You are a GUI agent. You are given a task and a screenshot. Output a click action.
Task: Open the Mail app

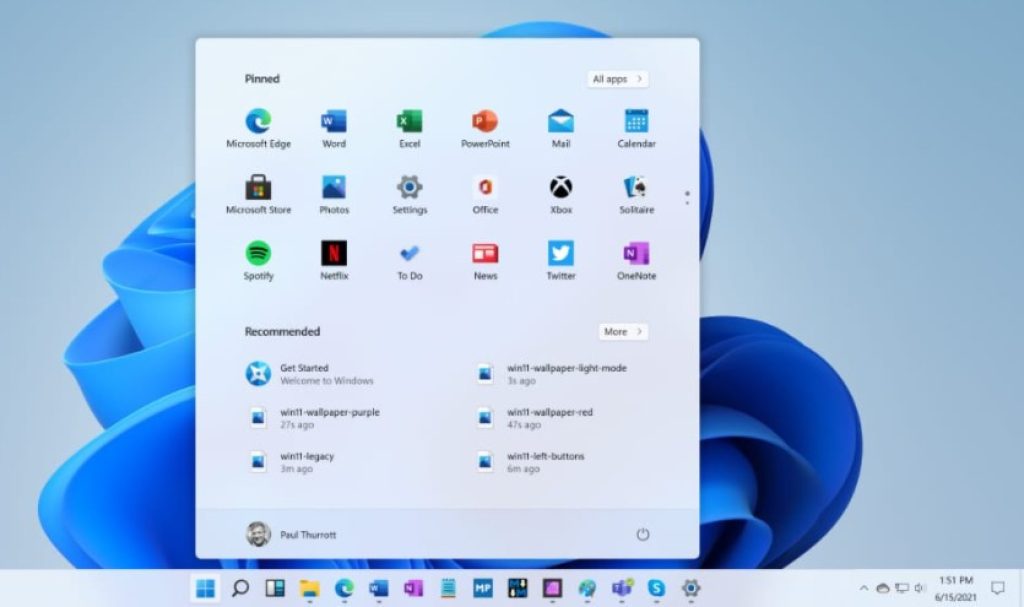coord(561,129)
